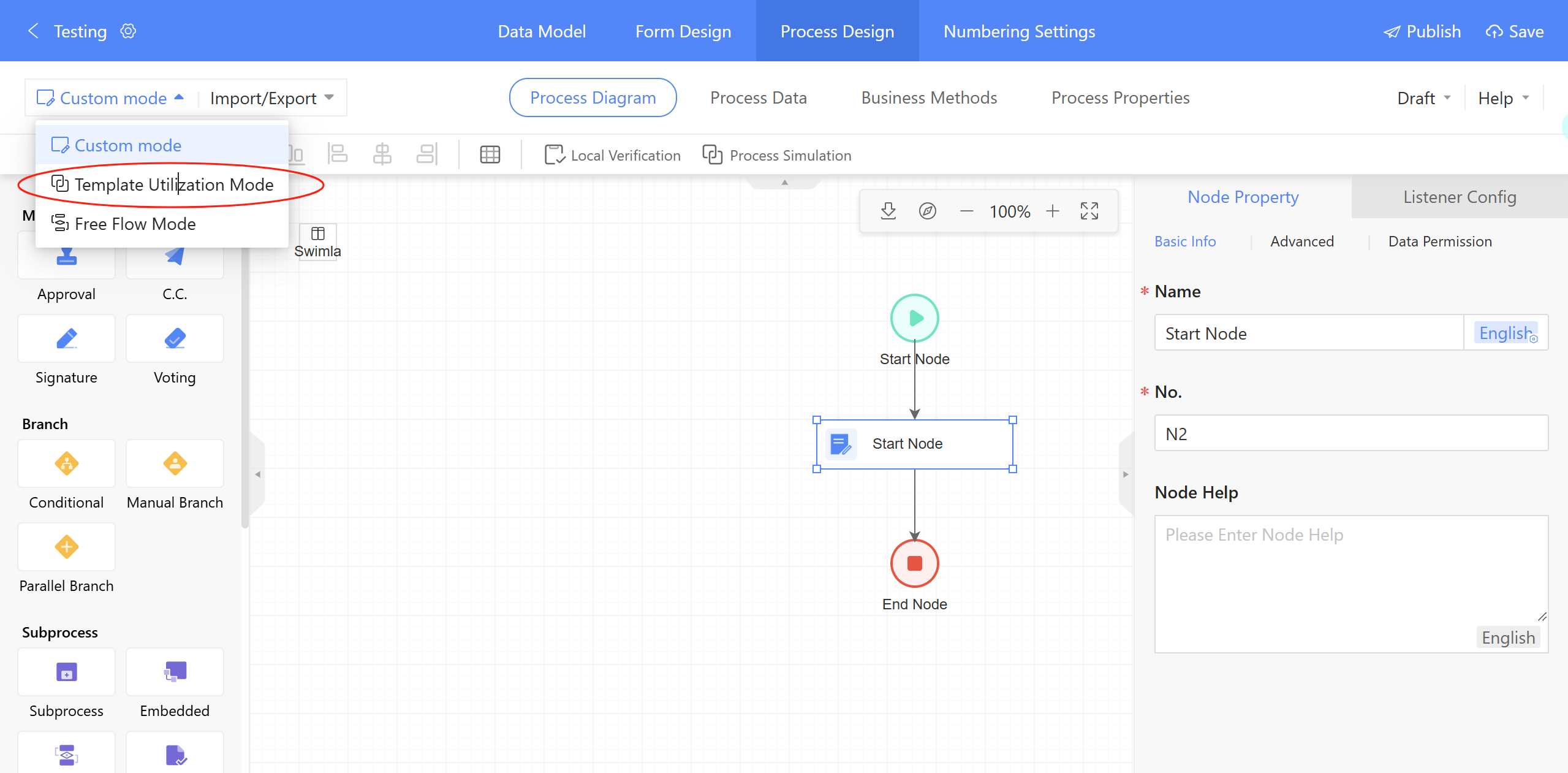
Task: Expand the Draft status dropdown
Action: (1423, 98)
